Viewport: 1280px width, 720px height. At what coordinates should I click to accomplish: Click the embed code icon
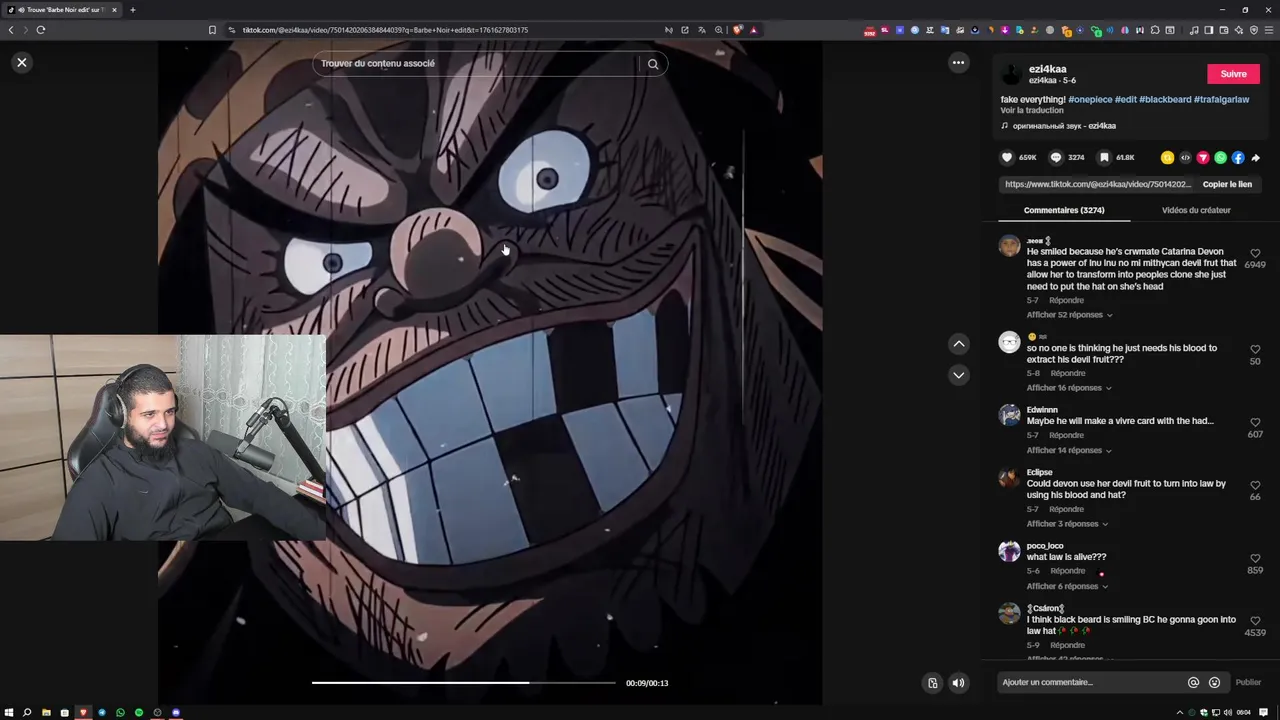point(1185,158)
